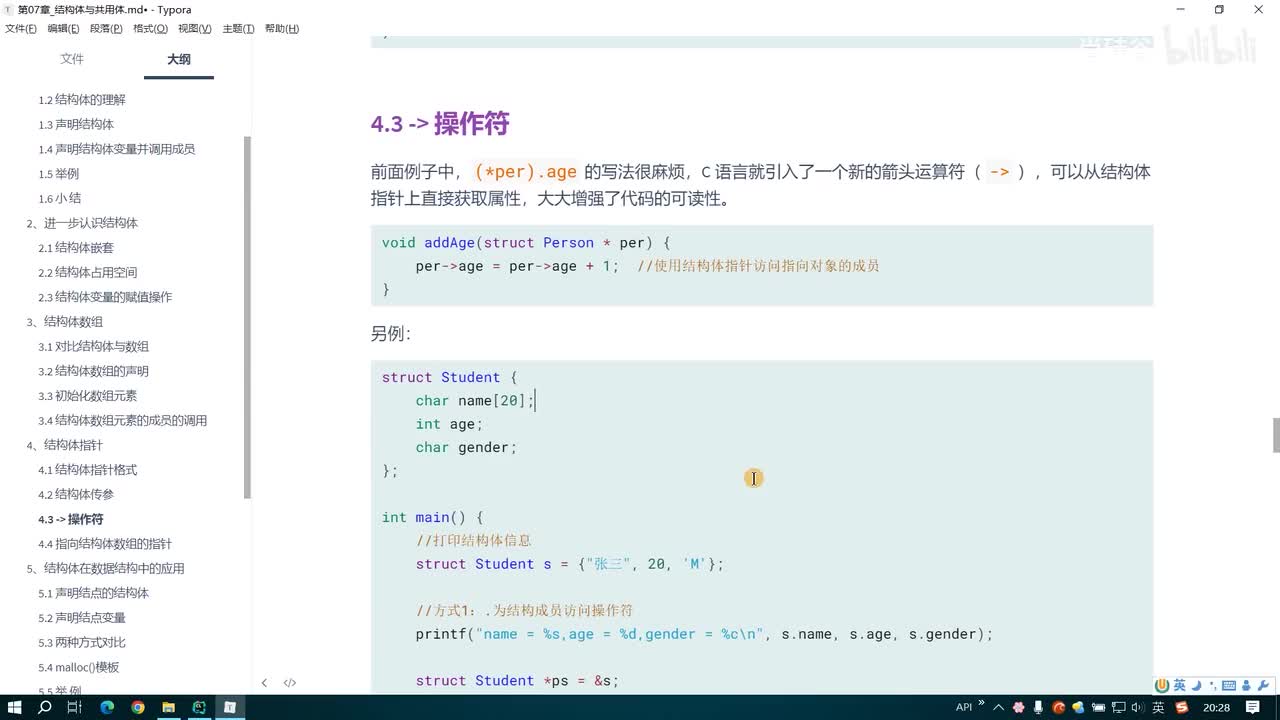
Task: Click the document vertical scrollbar thumb
Action: [1276, 435]
